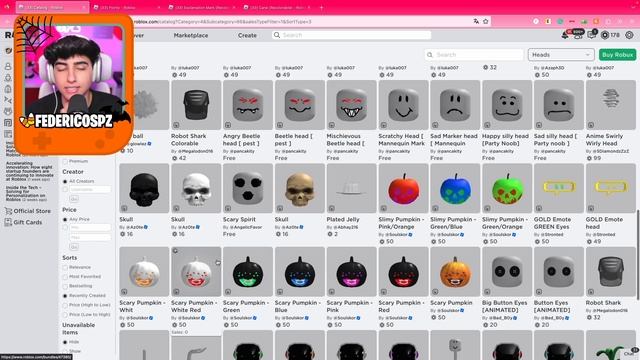Screen dimensions: 640x360
Task: Open the Create nav item
Action: pos(247,36)
